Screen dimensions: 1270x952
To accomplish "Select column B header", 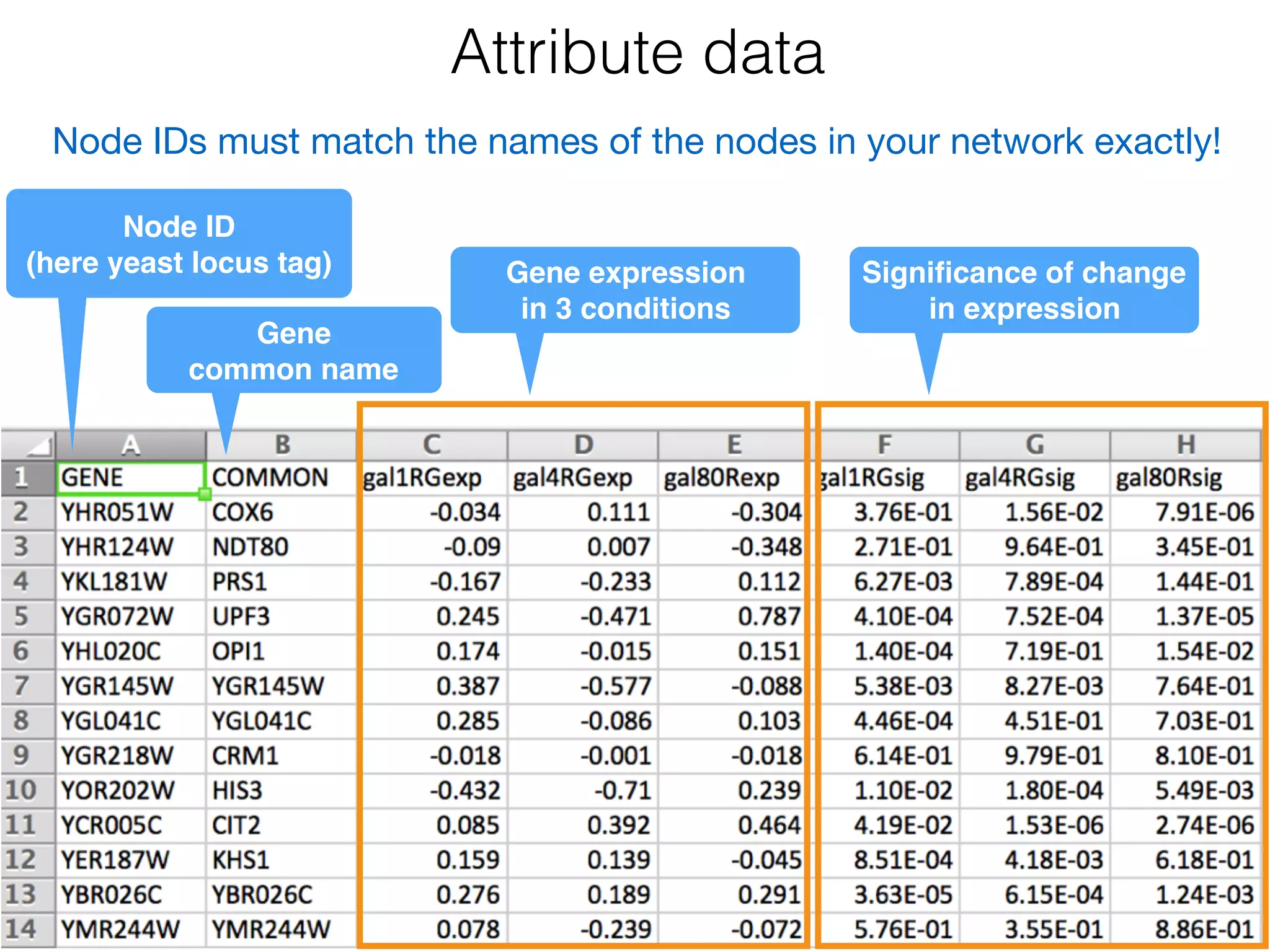I will click(282, 445).
